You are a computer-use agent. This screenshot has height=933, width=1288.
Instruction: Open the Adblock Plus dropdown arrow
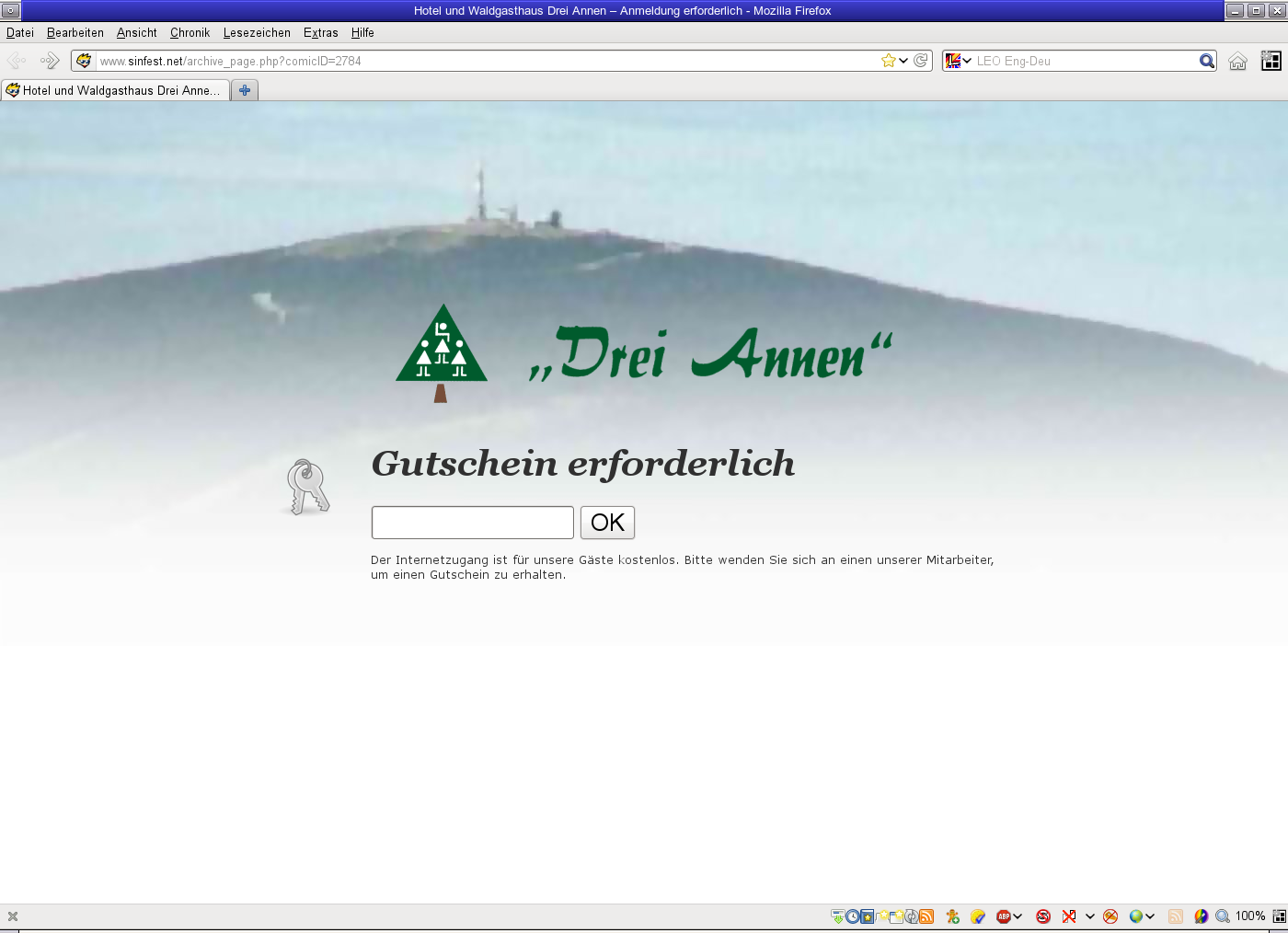coord(1017,916)
